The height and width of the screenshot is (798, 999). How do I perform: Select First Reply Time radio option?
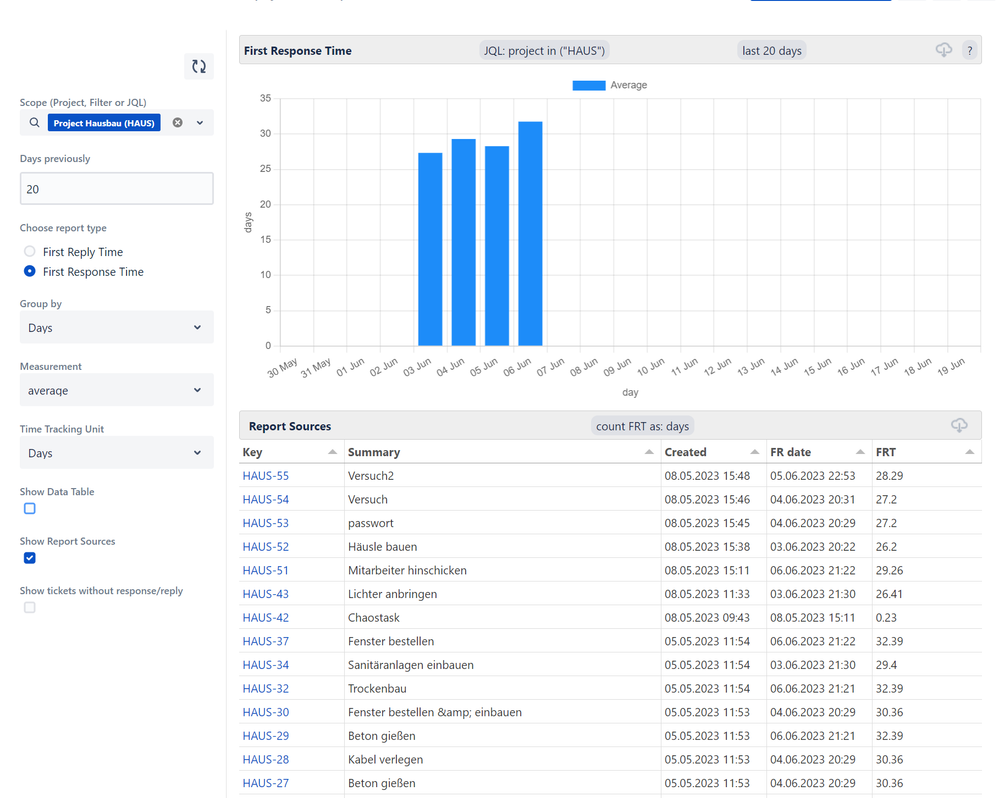click(30, 252)
